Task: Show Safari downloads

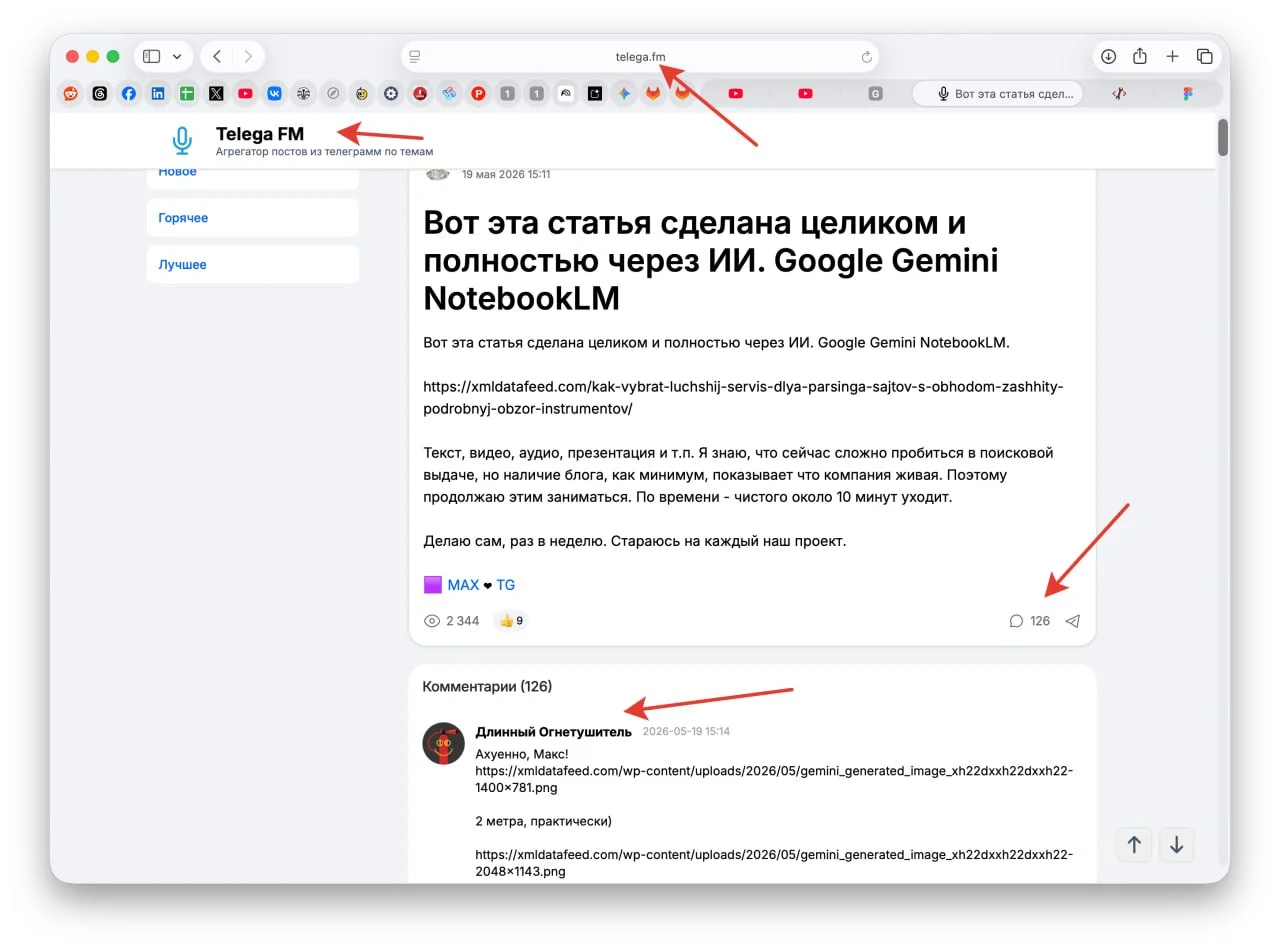Action: click(x=1108, y=56)
